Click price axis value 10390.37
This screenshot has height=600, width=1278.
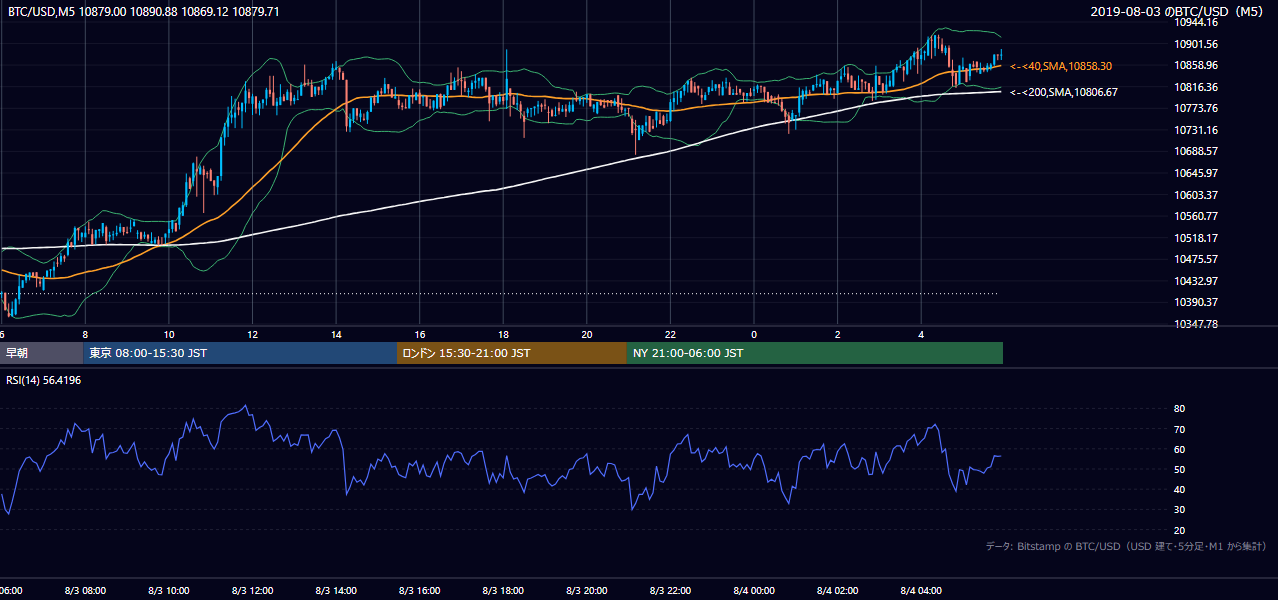1196,302
